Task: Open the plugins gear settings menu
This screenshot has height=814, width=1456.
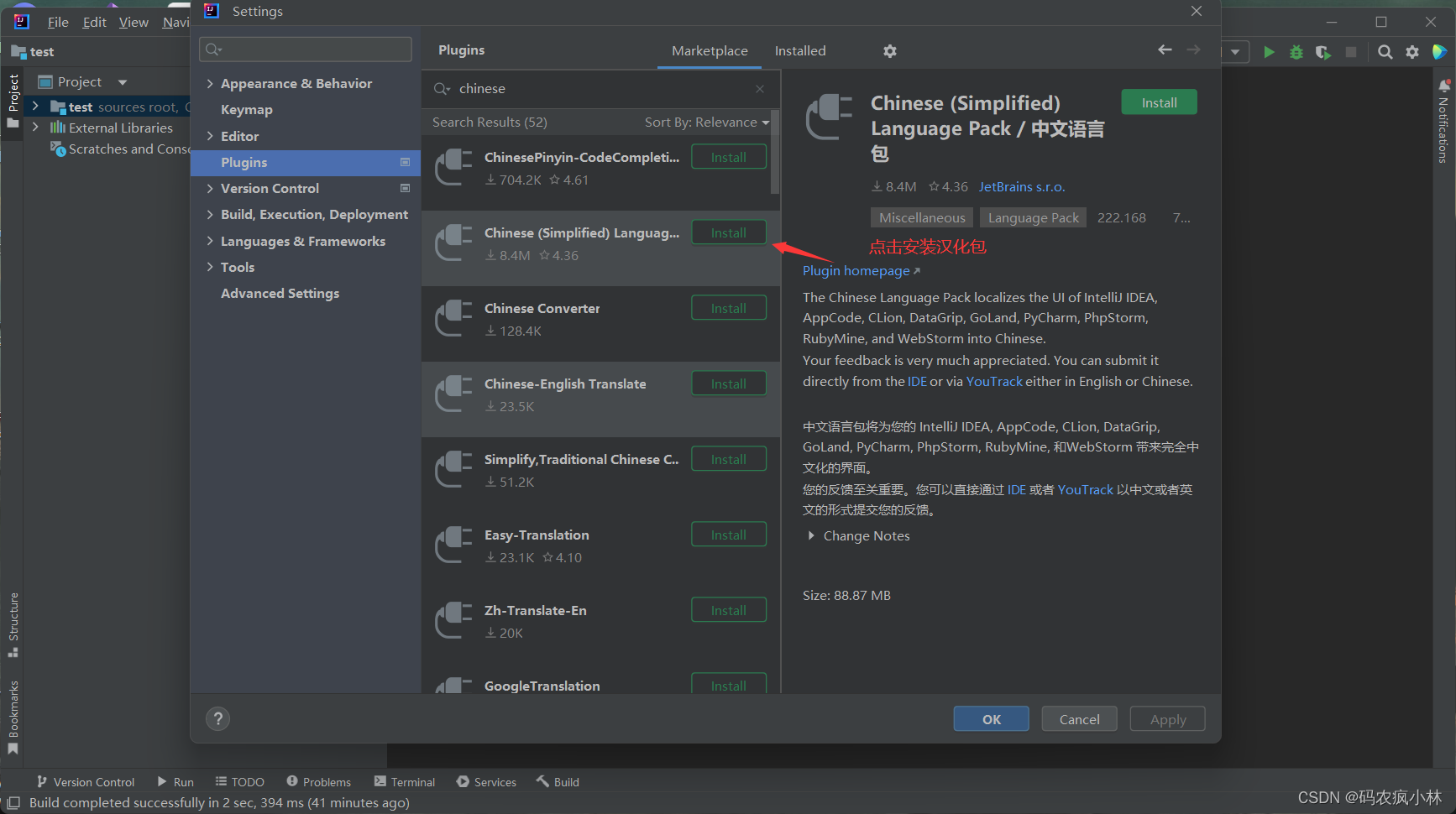Action: point(890,51)
